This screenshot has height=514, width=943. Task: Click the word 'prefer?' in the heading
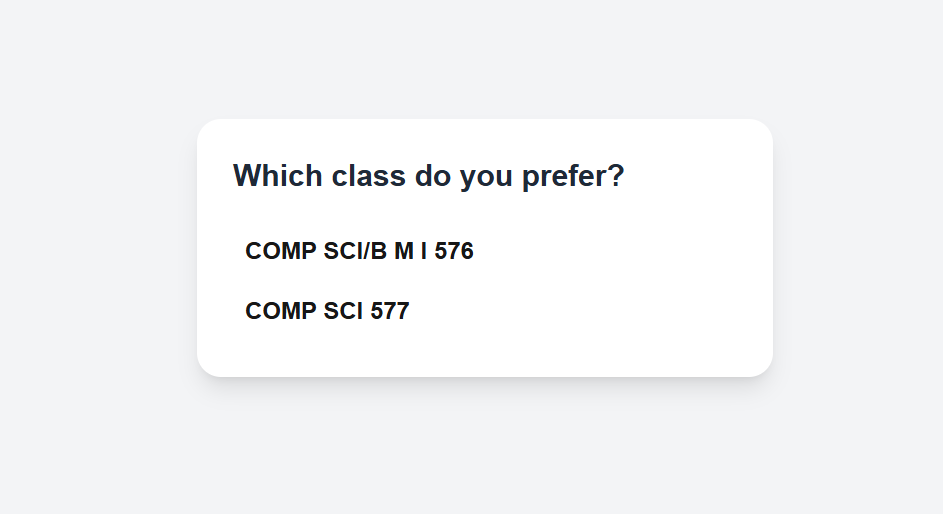573,177
